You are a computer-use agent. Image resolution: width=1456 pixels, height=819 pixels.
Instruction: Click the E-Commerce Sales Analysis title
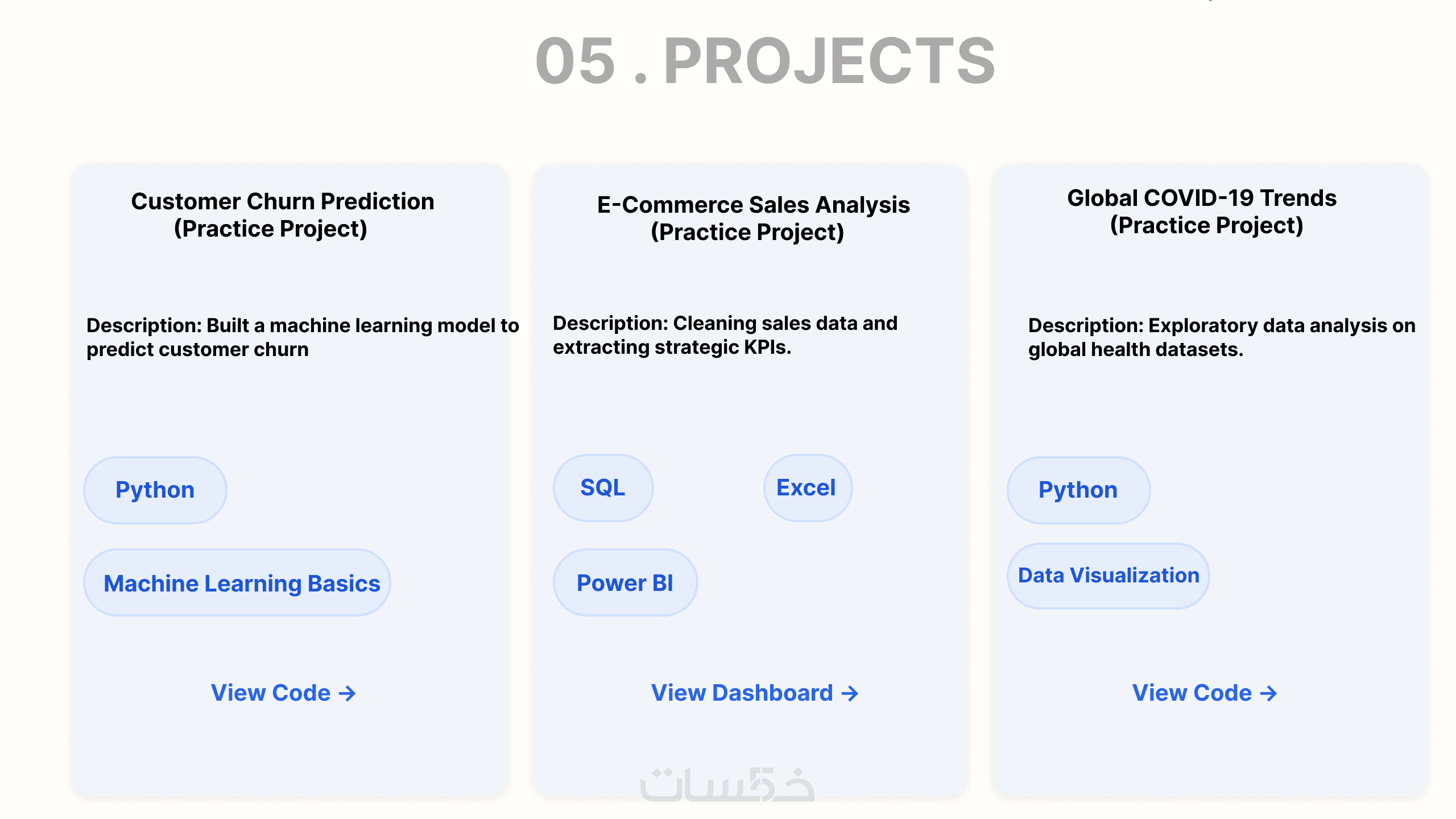coord(753,218)
